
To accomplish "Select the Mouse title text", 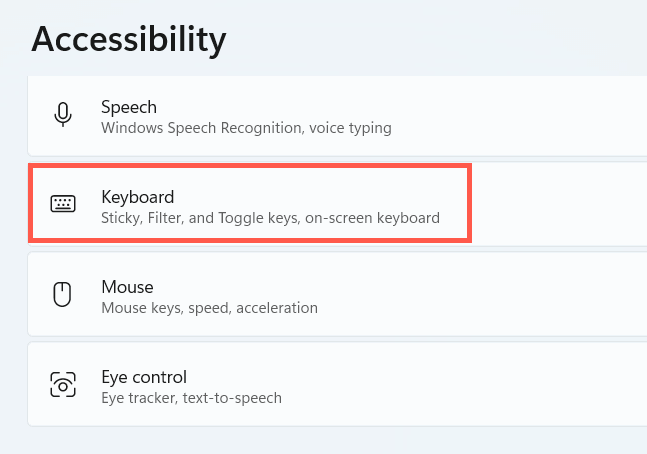I will 127,287.
